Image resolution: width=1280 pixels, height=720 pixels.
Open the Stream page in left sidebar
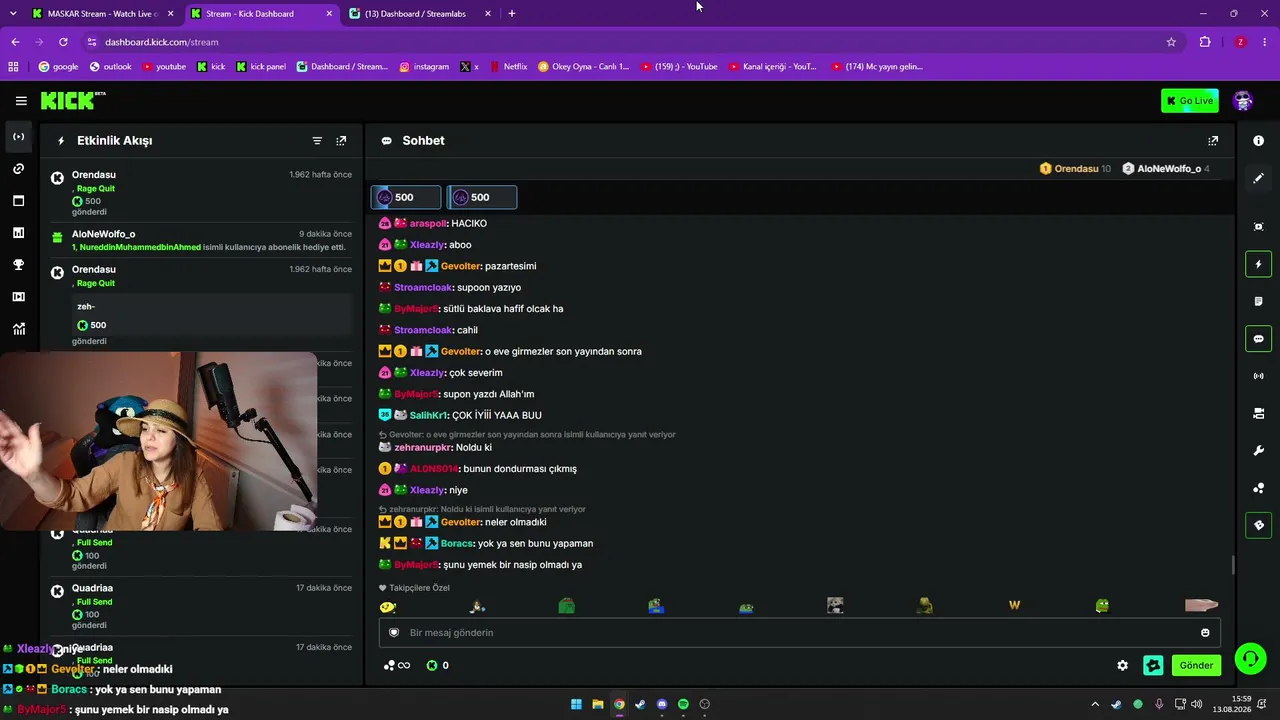click(x=18, y=137)
